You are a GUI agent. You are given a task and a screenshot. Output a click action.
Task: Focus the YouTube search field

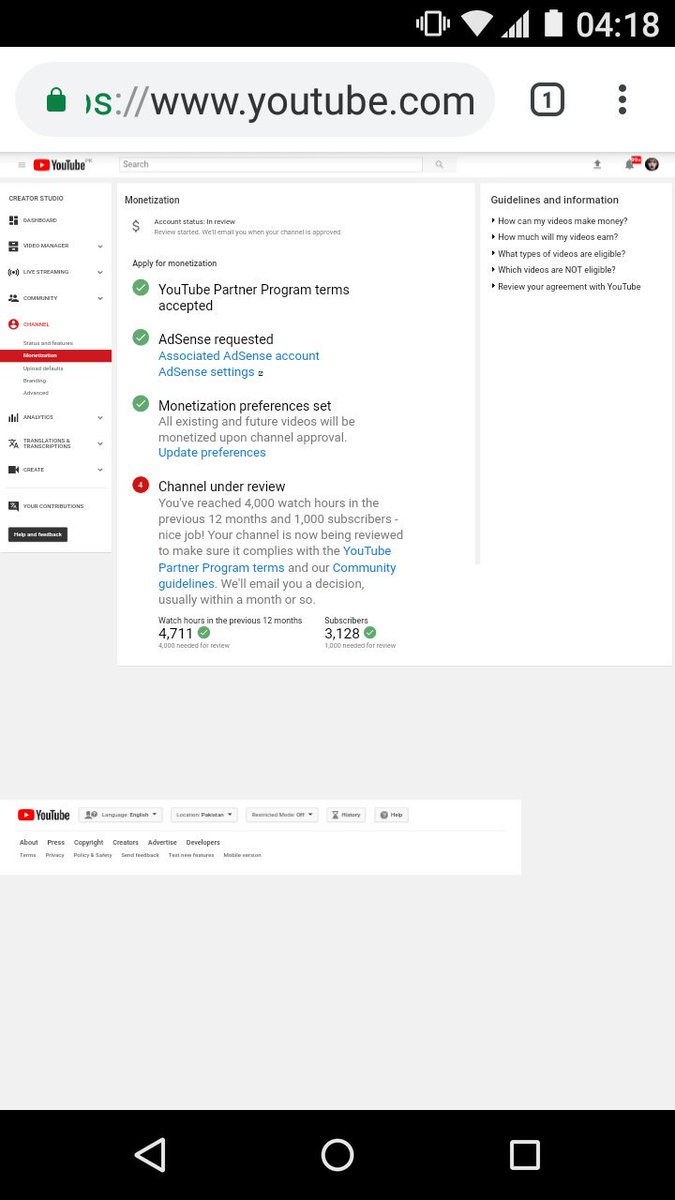(271, 165)
